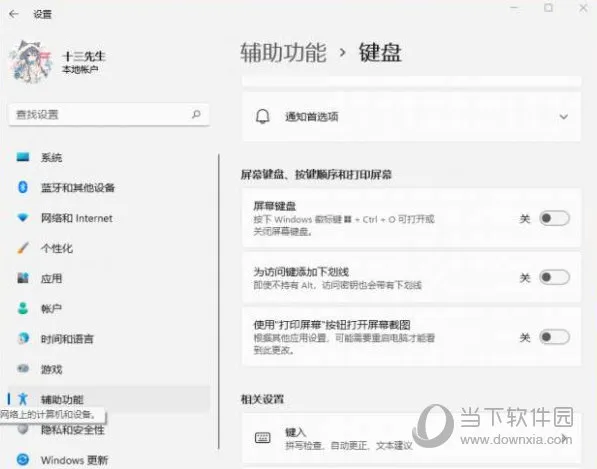Select 隐私和安全性 in sidebar
Viewport: 597px width, 469px height.
click(109, 430)
